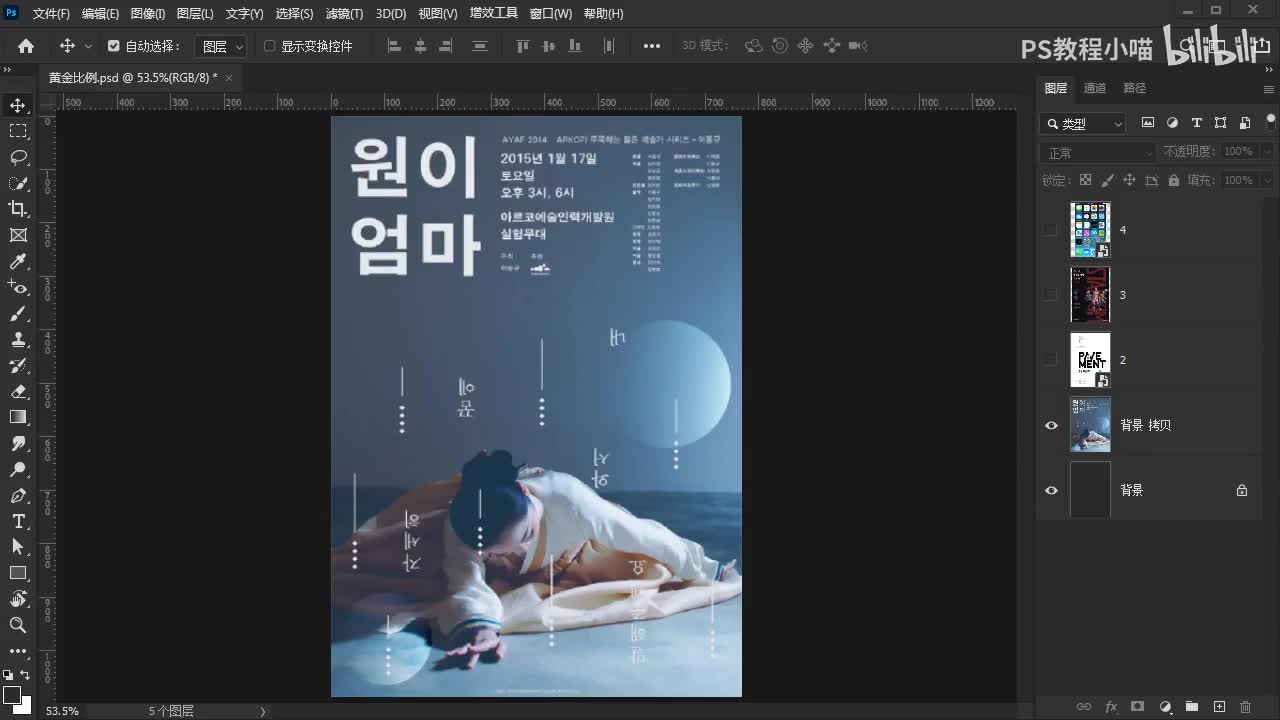Open the 填充 fill slider arrow
1280x720 pixels.
pyautogui.click(x=1267, y=180)
